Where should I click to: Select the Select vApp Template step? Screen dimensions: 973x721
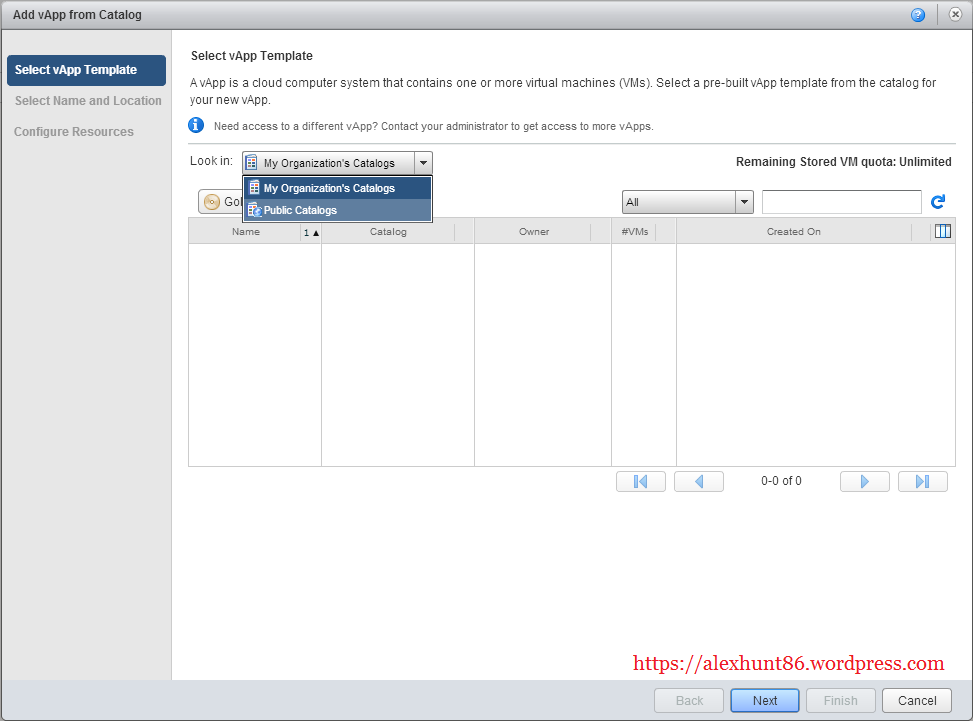coord(86,70)
